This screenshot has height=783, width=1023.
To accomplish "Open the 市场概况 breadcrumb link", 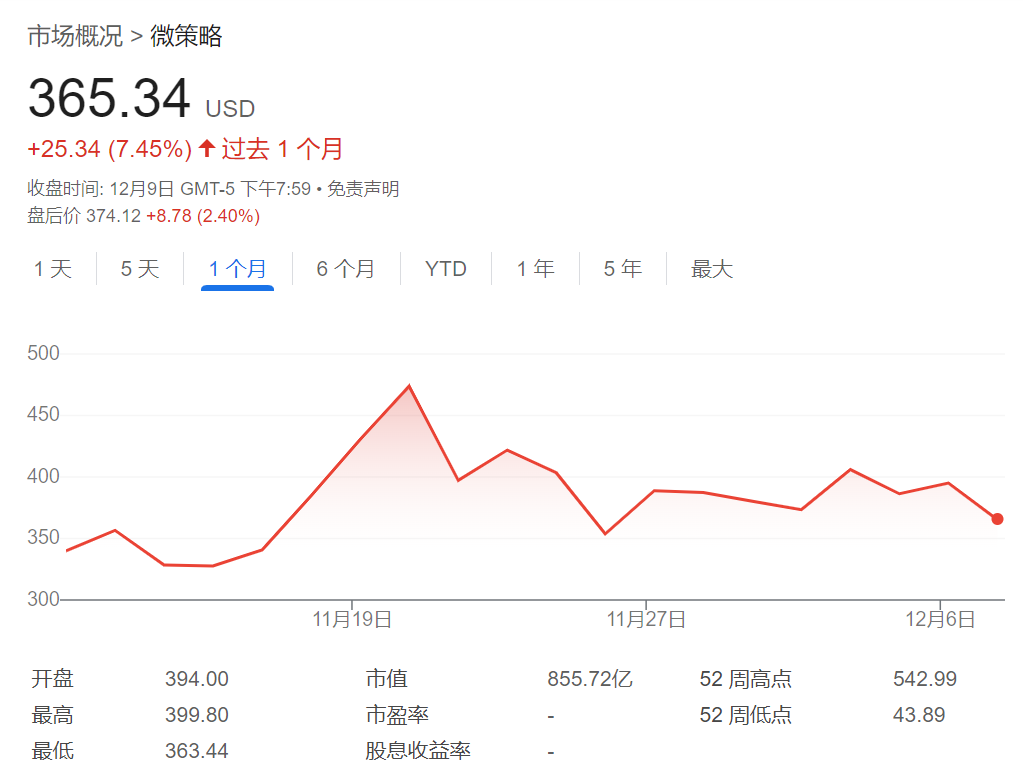I will pos(72,36).
